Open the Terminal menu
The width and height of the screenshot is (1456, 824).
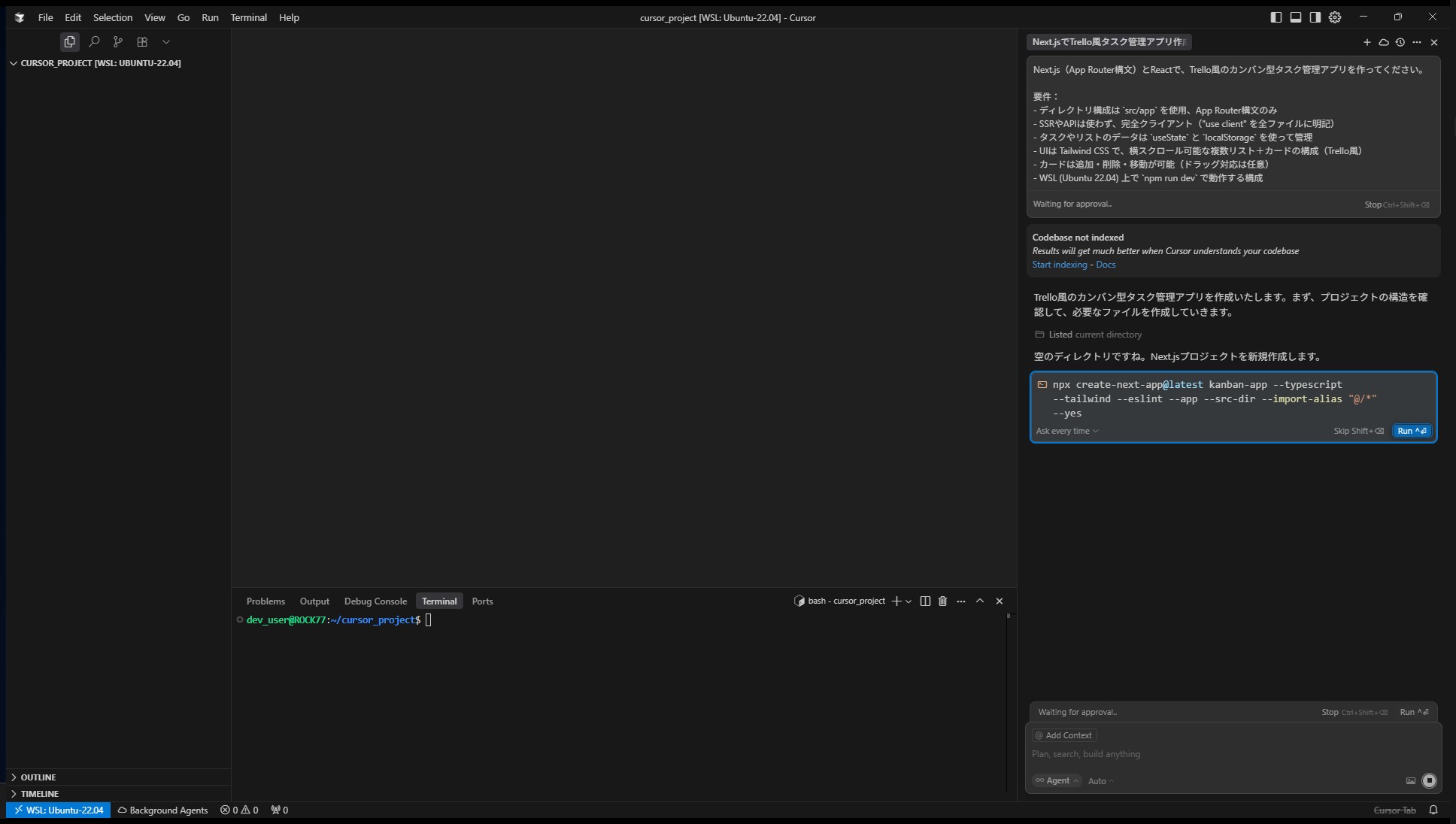(x=248, y=17)
